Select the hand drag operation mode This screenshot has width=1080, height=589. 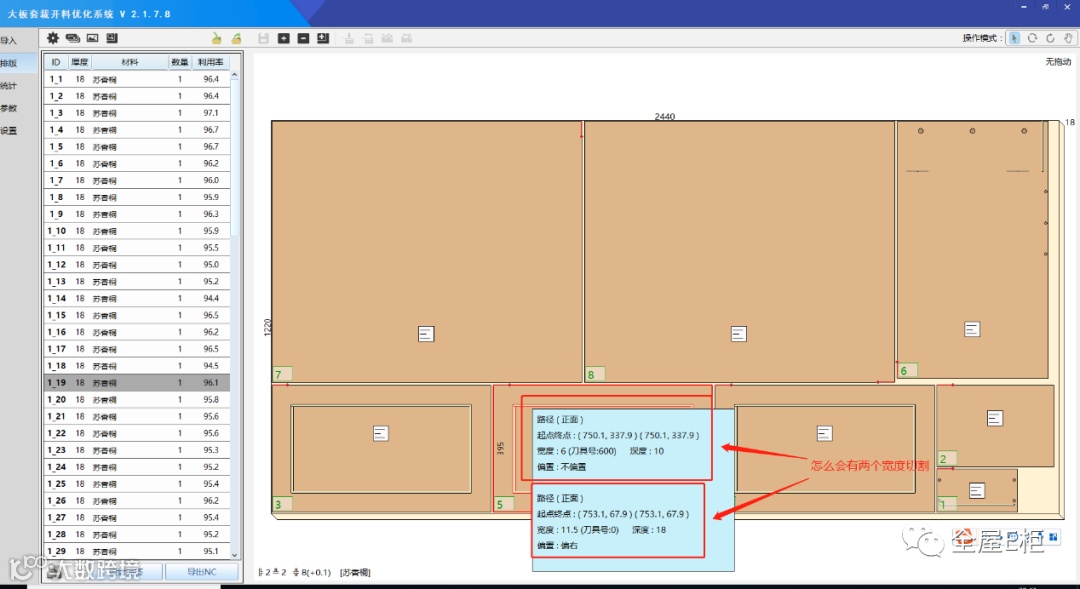click(1068, 38)
